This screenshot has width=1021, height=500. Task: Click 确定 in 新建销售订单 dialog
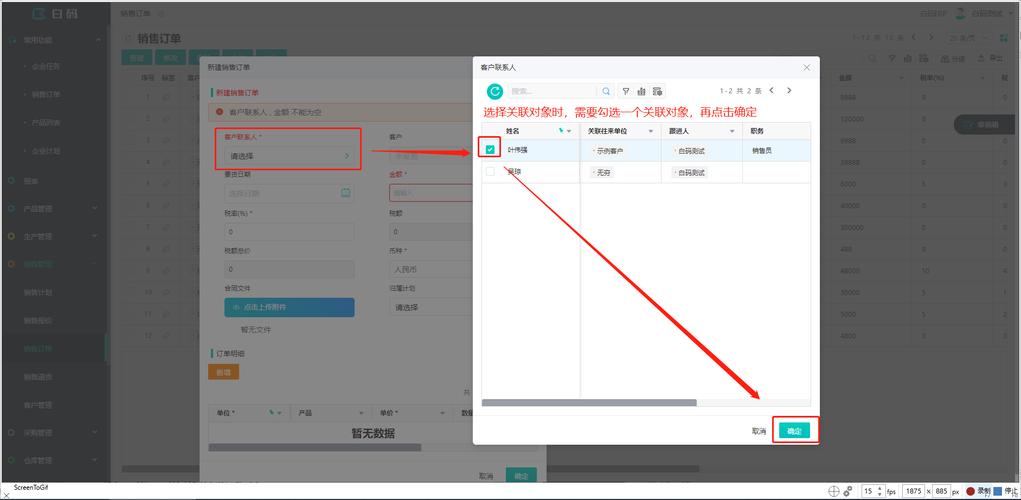(x=521, y=476)
